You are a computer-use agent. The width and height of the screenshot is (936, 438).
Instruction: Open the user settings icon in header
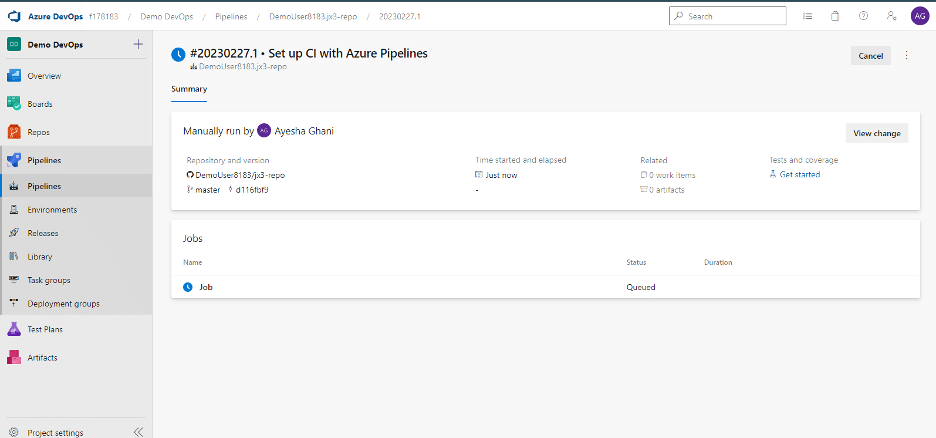tap(891, 16)
